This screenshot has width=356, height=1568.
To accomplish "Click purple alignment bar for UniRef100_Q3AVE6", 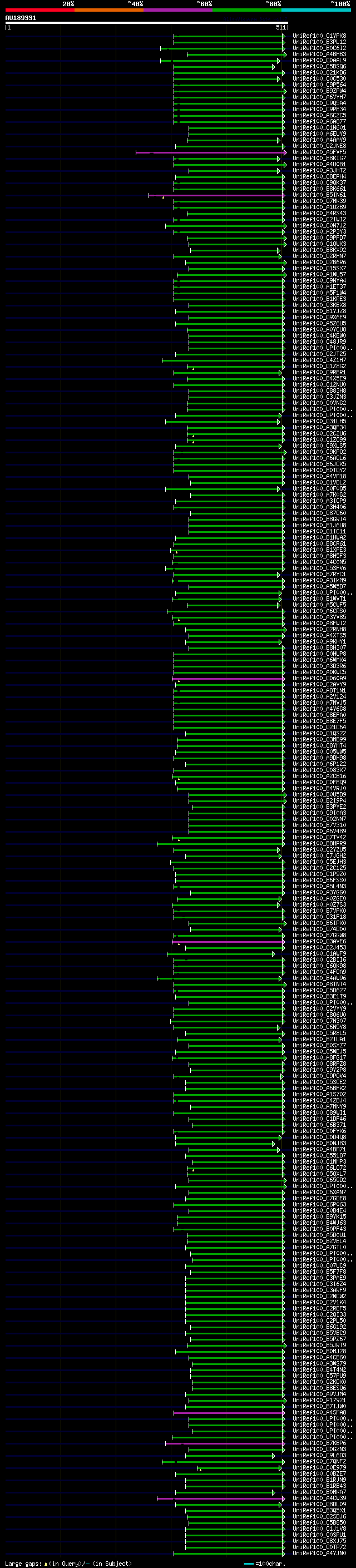I will (x=228, y=942).
